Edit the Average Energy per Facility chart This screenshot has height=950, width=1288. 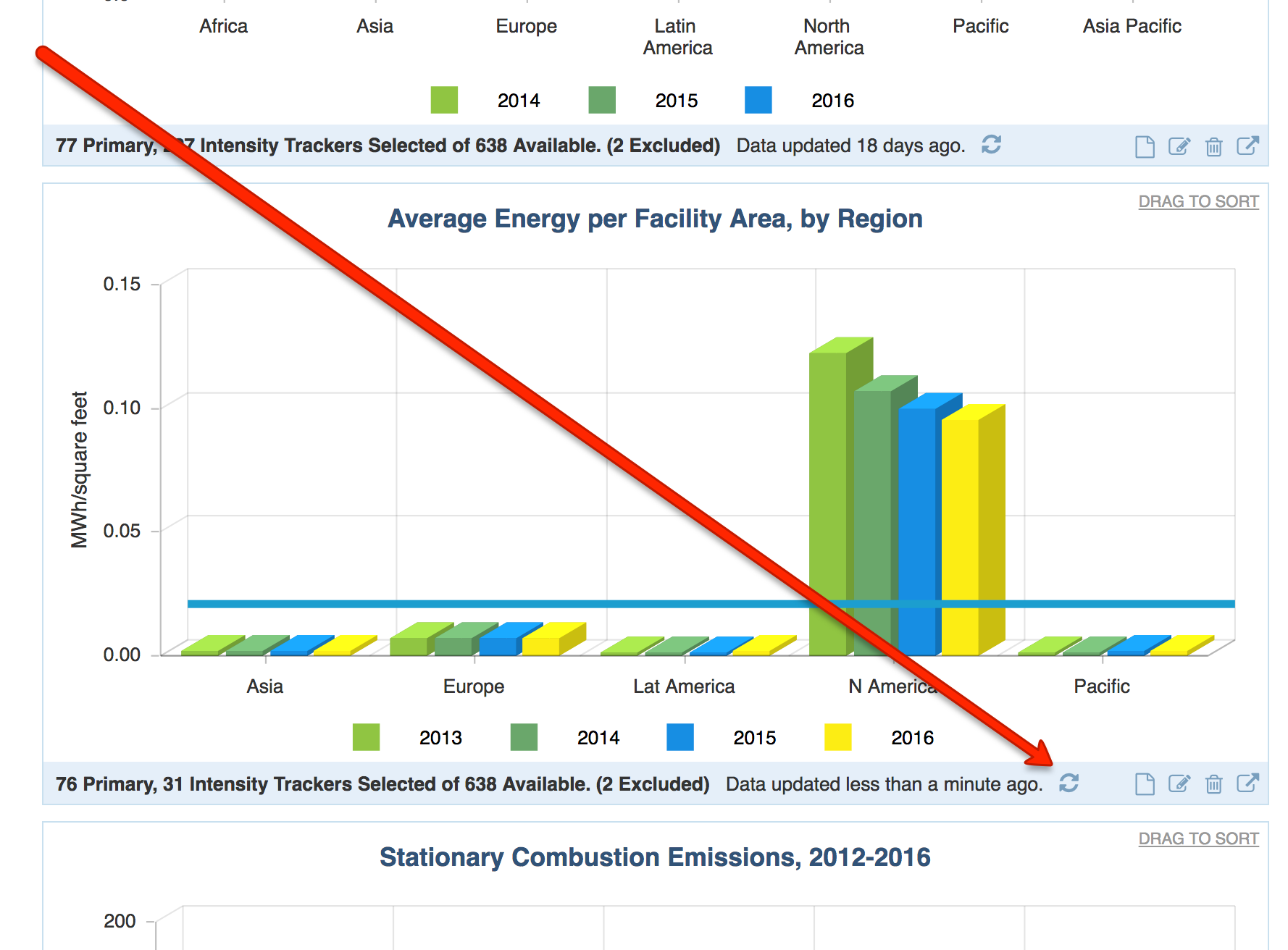coord(1179,783)
